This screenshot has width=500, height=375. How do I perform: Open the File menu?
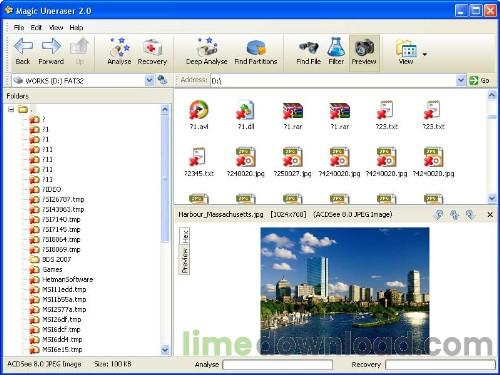pos(19,27)
